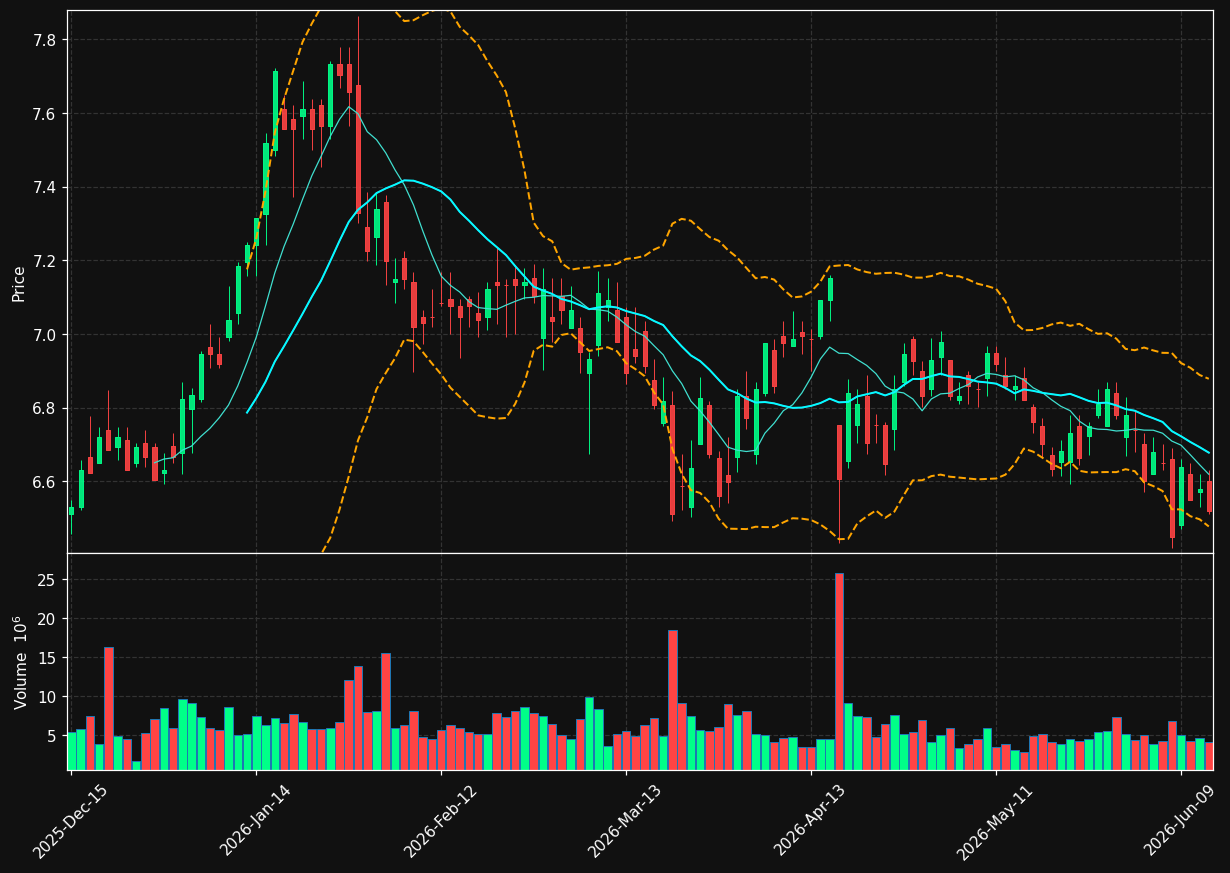Click the red volume bar peaking near 18

click(673, 700)
